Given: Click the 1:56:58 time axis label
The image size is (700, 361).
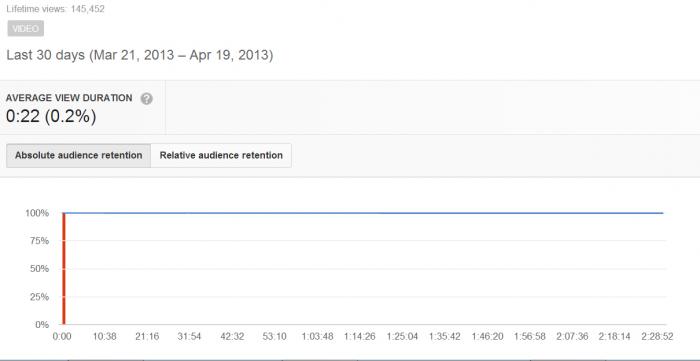Looking at the screenshot, I should (x=529, y=336).
